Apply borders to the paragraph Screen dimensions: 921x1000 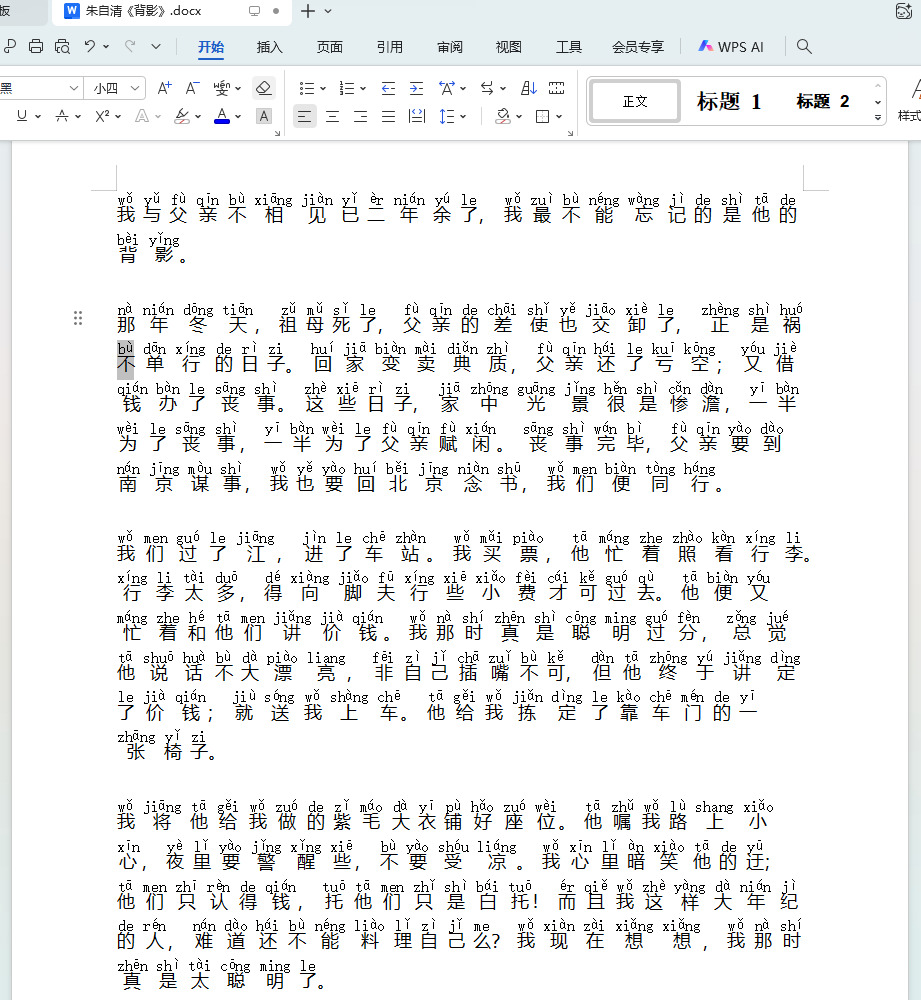[x=543, y=117]
